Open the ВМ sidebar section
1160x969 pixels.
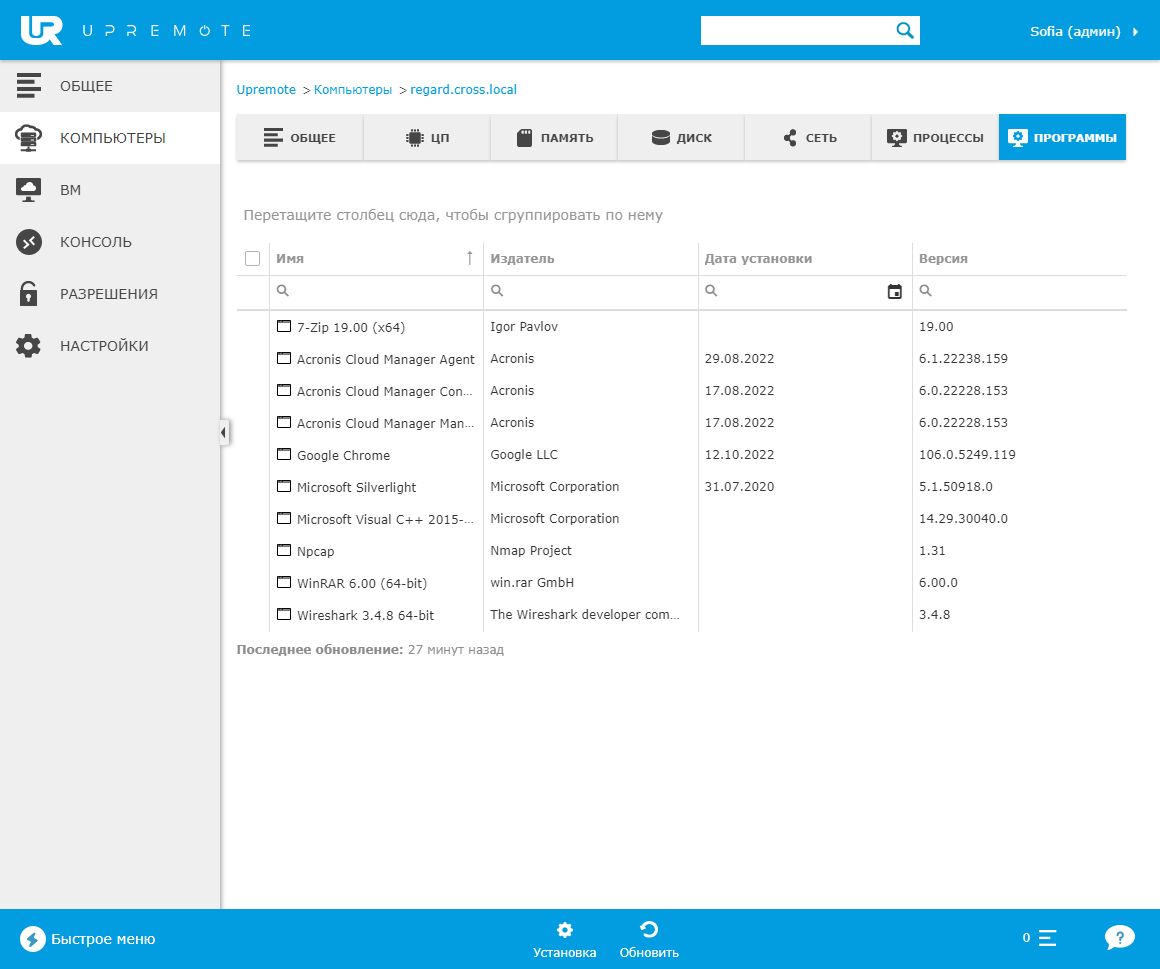110,190
